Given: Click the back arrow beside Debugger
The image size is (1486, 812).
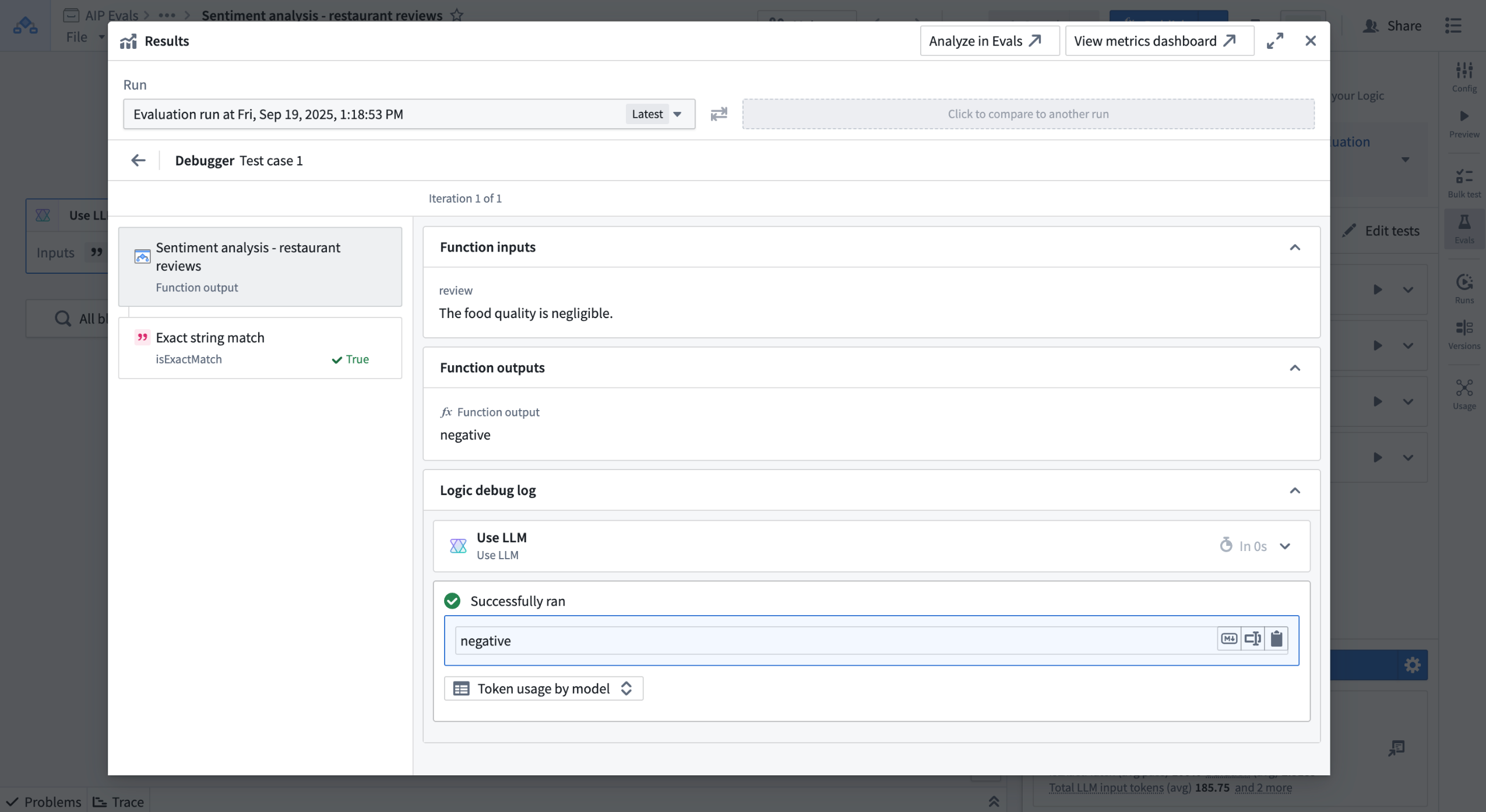Looking at the screenshot, I should pyautogui.click(x=138, y=160).
